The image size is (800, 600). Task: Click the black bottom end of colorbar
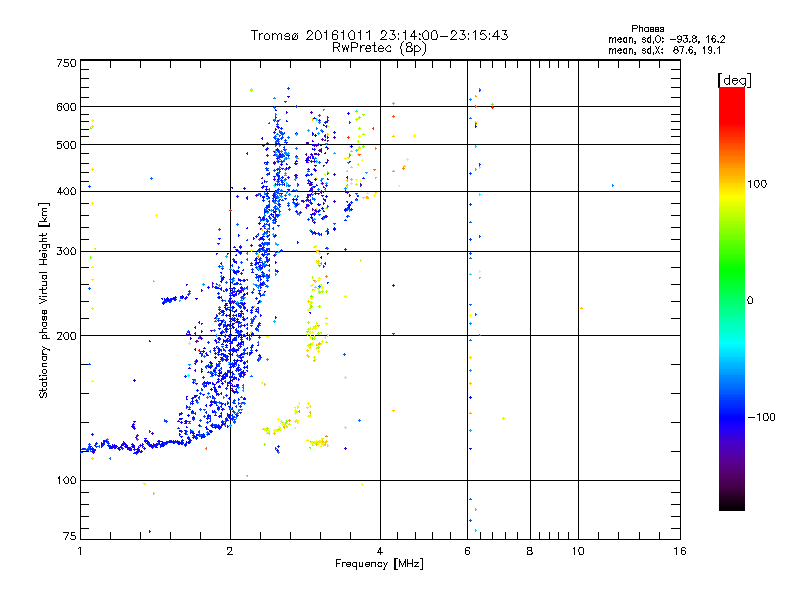point(732,503)
